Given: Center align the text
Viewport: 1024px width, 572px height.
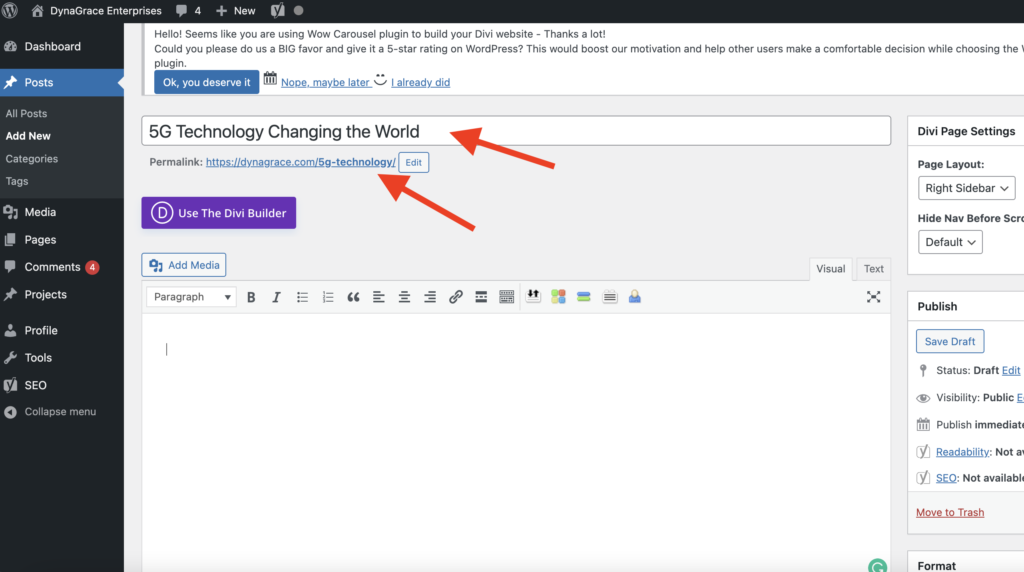Looking at the screenshot, I should point(404,297).
